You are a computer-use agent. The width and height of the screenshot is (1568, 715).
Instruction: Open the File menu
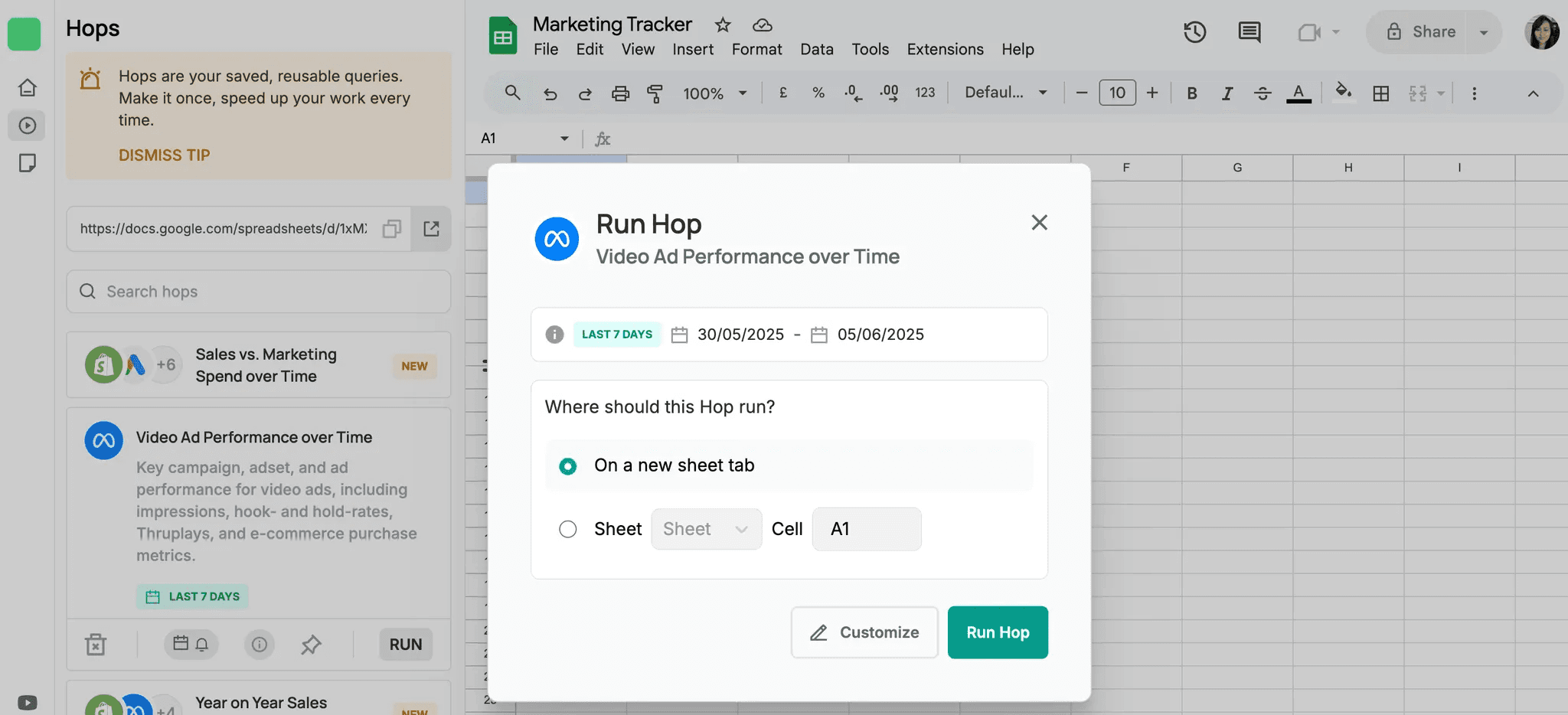(546, 50)
